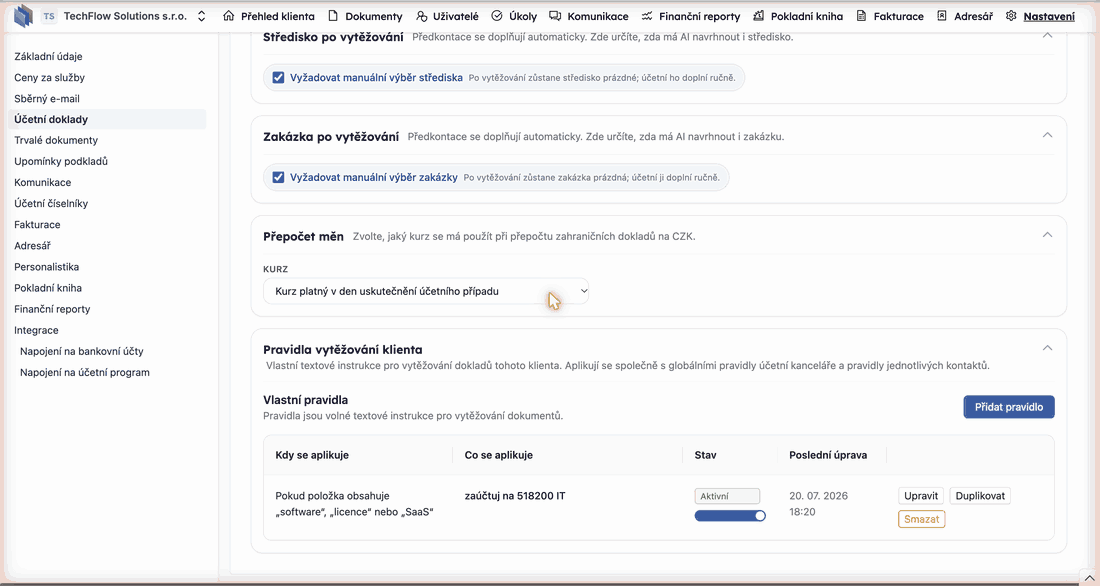Click Upravit for the software rule
The width and height of the screenshot is (1100, 586).
pos(920,495)
